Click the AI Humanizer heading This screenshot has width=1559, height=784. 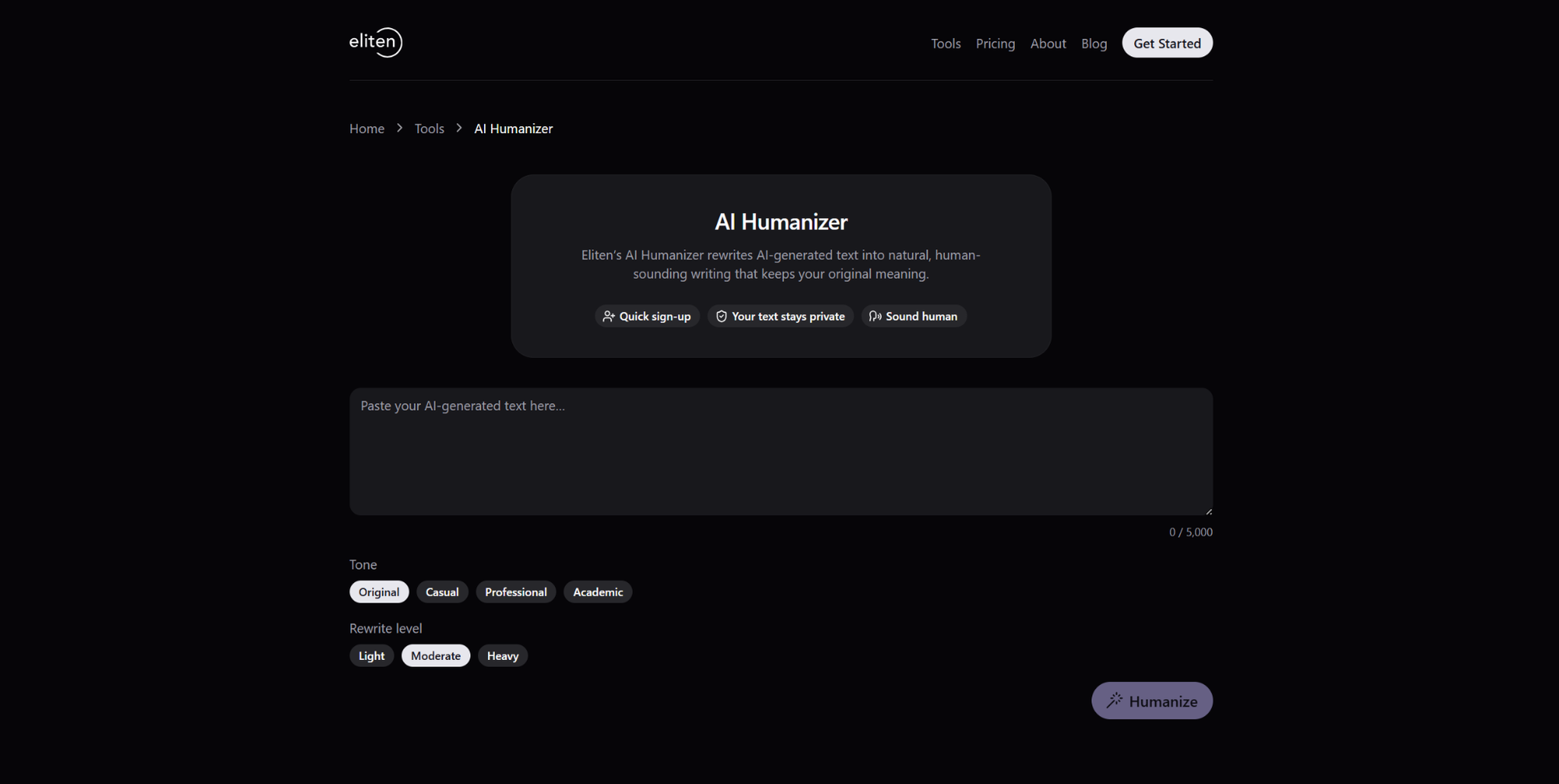tap(781, 222)
